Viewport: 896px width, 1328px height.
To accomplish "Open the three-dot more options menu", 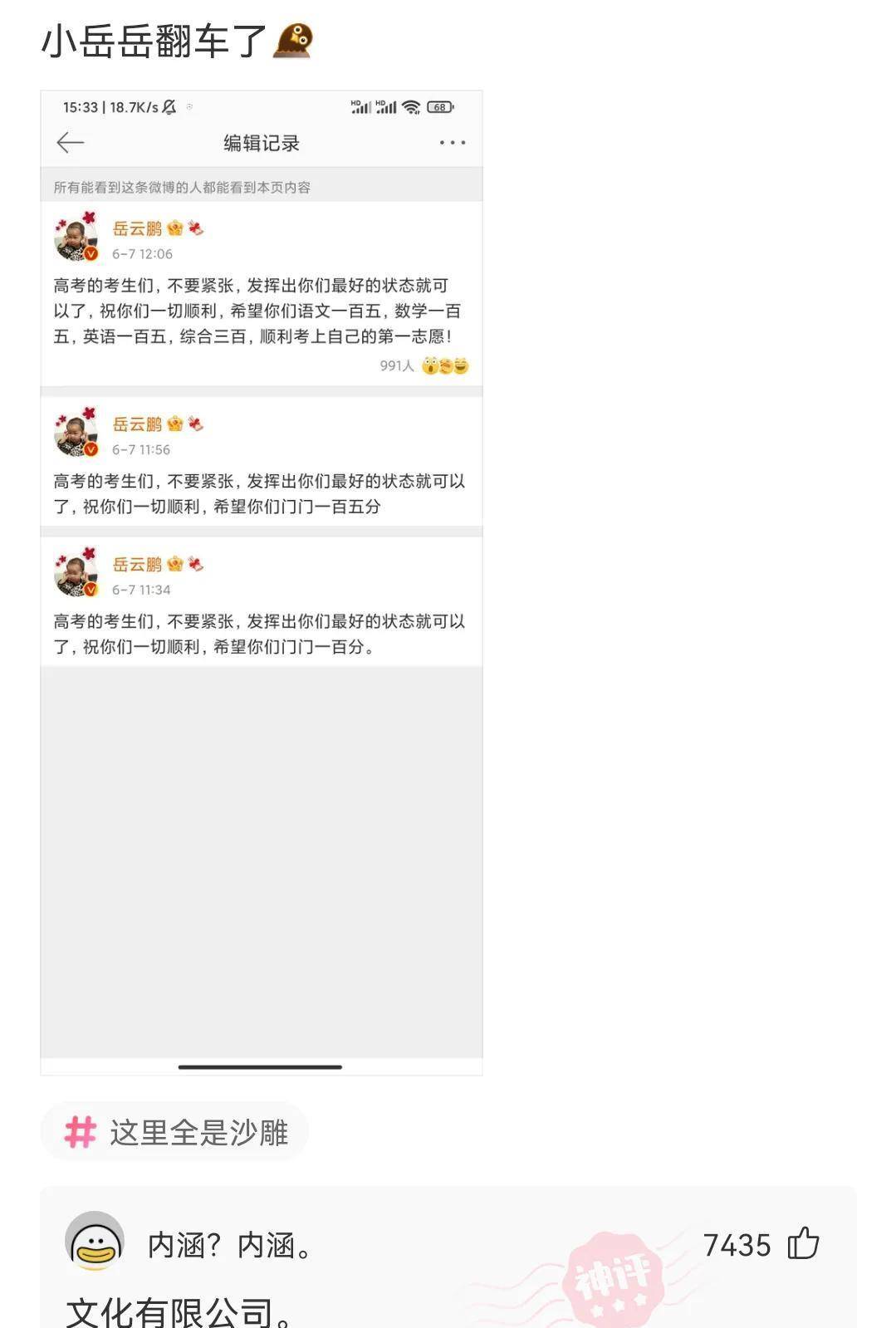I will pos(453,143).
